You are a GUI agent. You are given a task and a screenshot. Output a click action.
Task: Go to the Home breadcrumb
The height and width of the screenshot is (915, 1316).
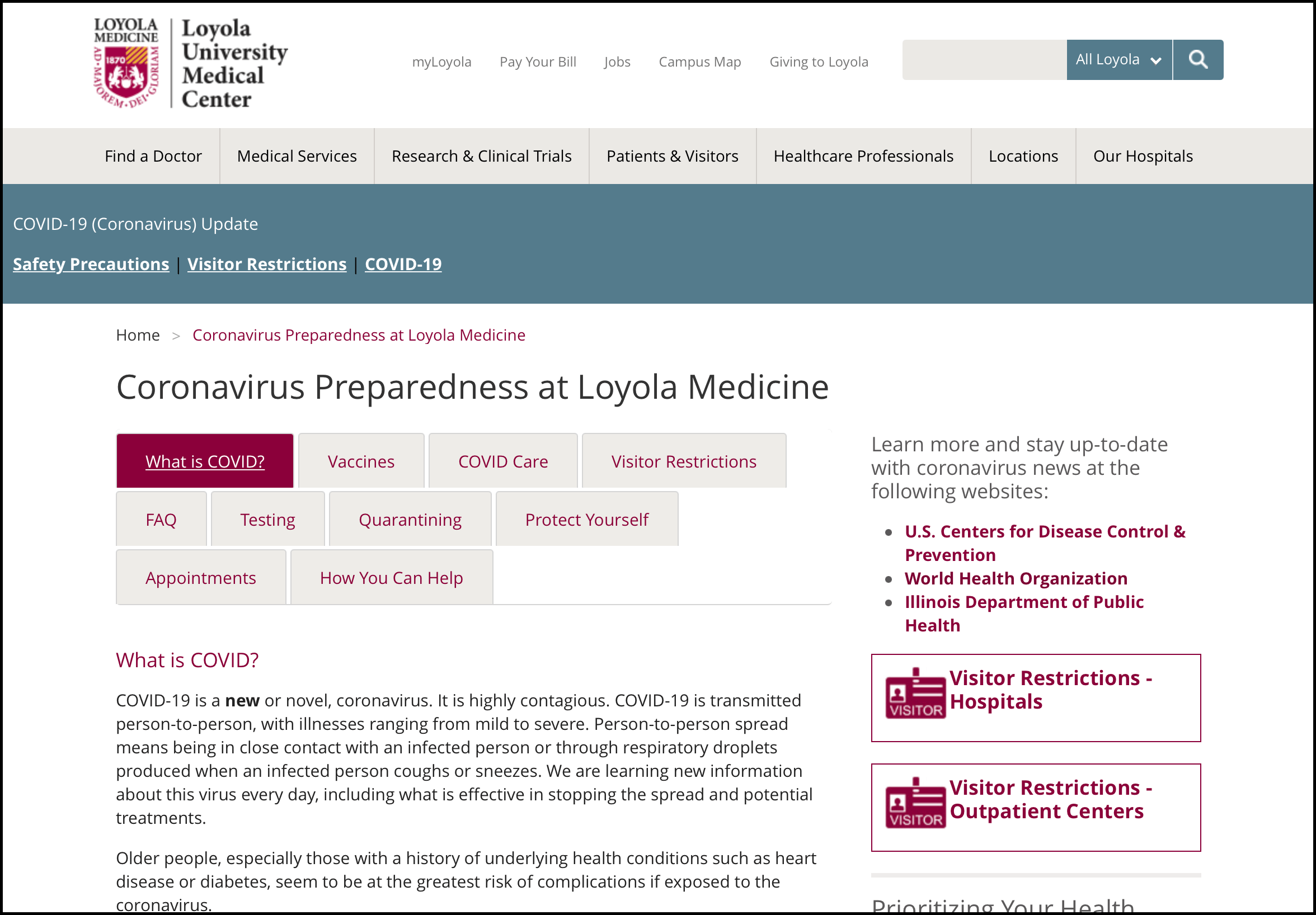click(138, 335)
